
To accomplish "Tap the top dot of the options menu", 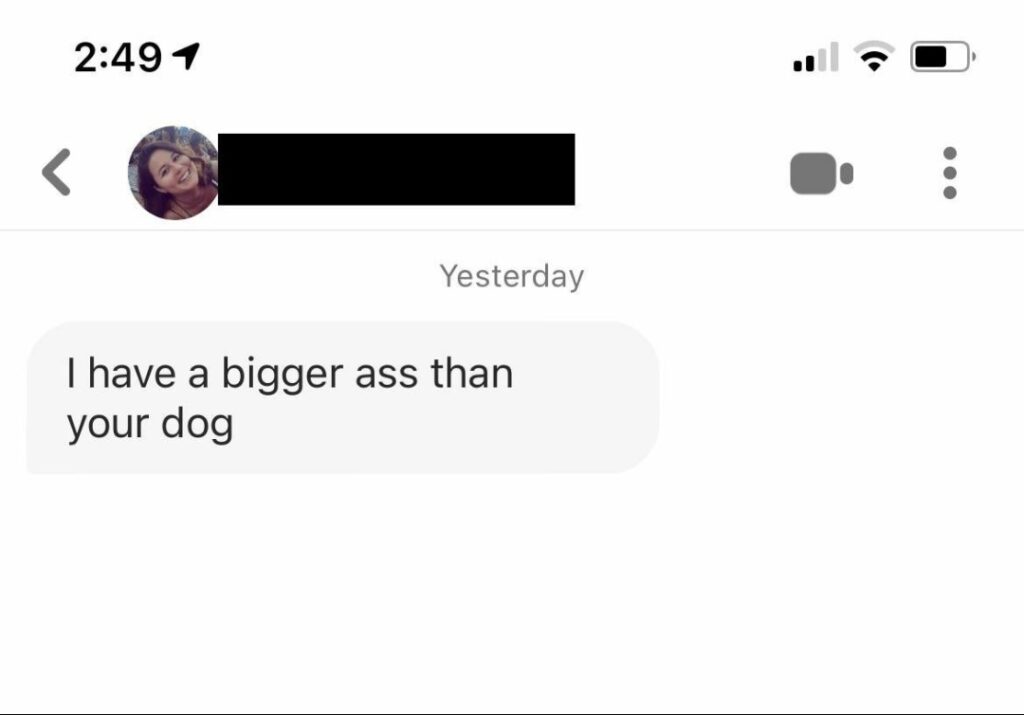I will pos(950,153).
